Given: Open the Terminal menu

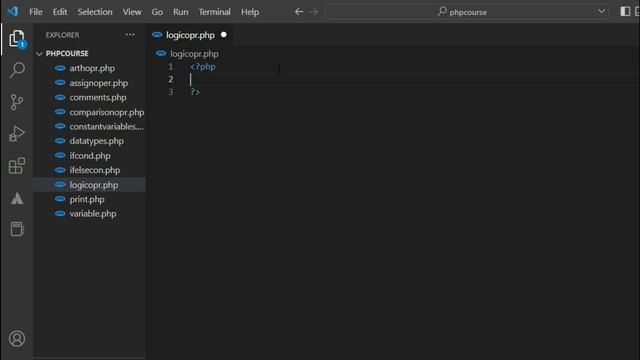Looking at the screenshot, I should [214, 12].
